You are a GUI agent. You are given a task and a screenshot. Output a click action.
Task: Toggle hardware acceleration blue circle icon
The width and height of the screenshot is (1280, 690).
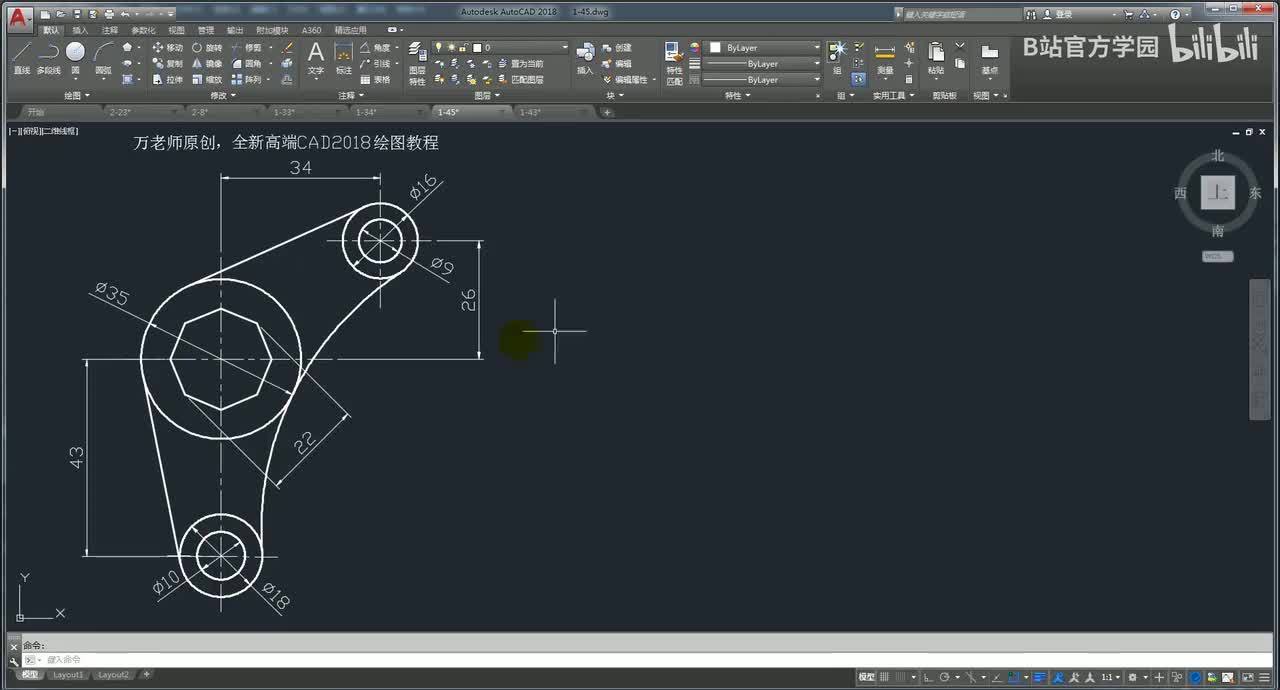1195,677
